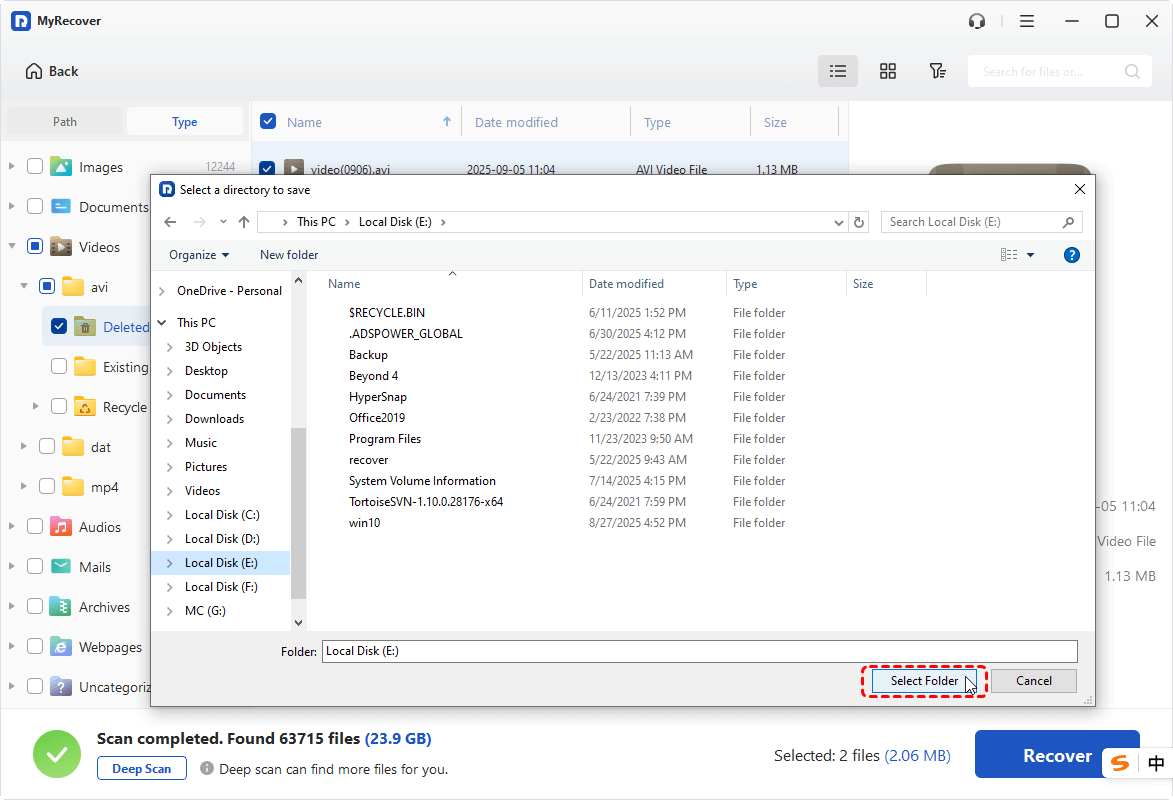1173x800 pixels.
Task: Collapse the Videos category
Action: pyautogui.click(x=11, y=246)
